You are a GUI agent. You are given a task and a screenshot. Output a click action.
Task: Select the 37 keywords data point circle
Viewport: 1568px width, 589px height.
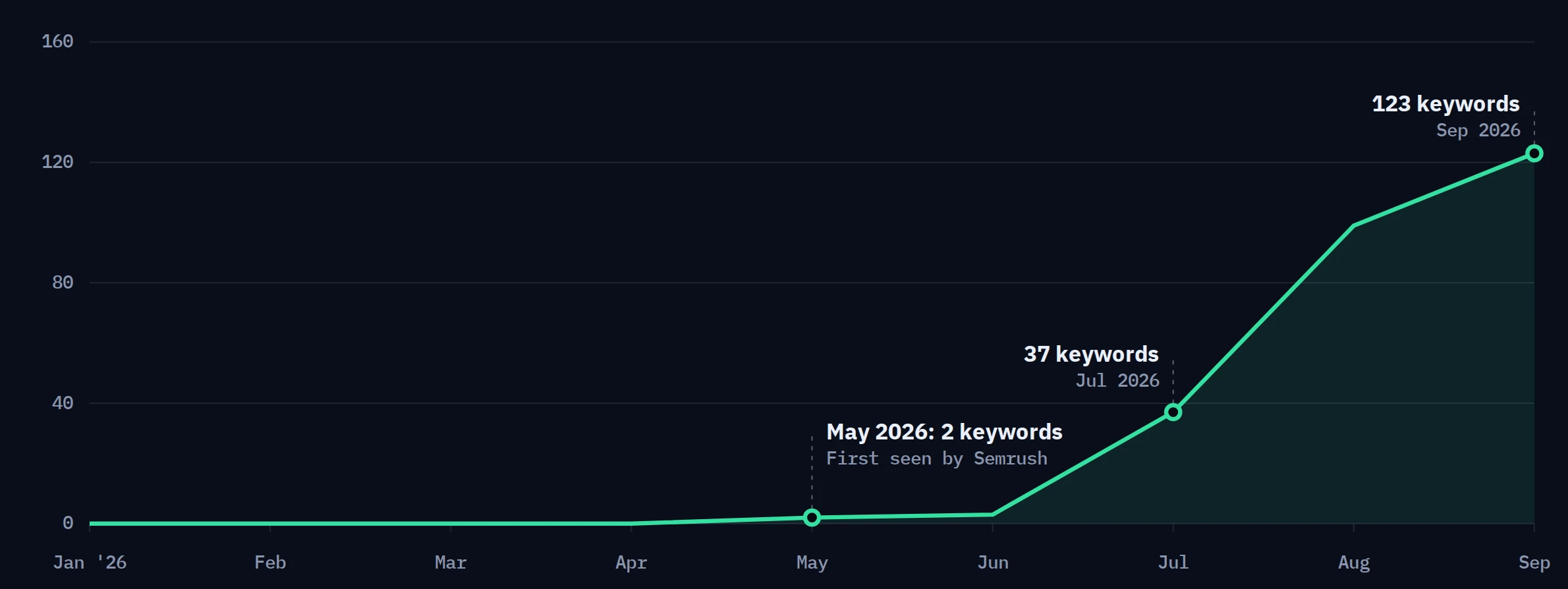click(x=1173, y=412)
